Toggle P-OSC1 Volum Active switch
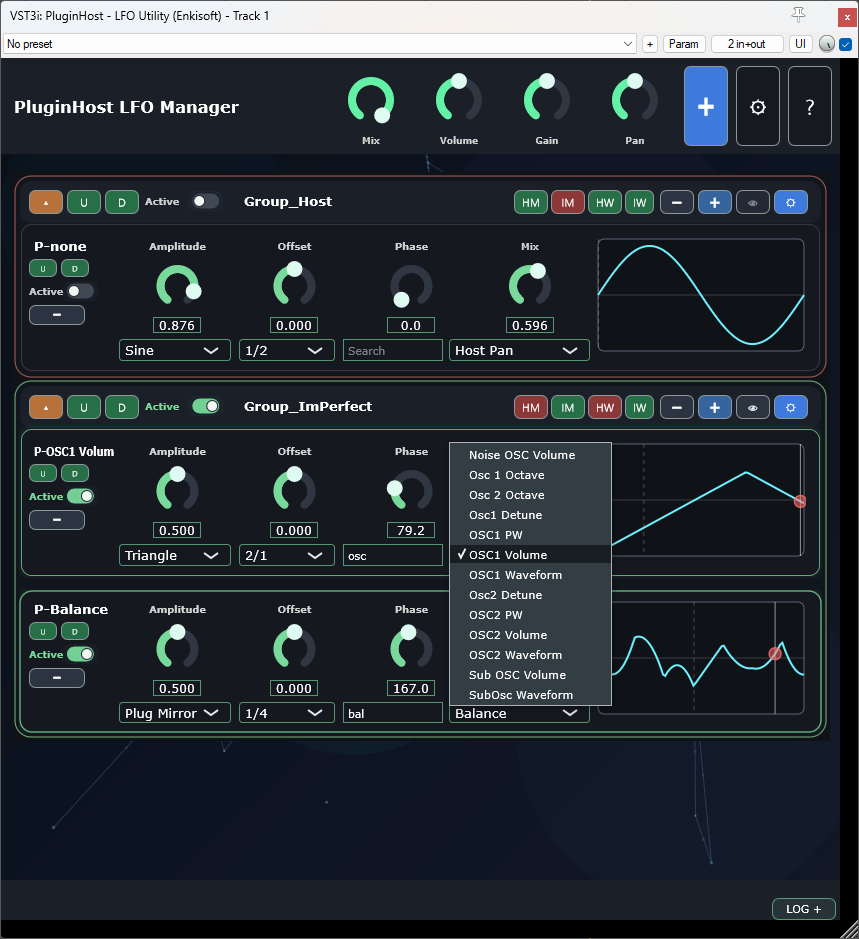Viewport: 859px width, 939px height. tap(80, 496)
